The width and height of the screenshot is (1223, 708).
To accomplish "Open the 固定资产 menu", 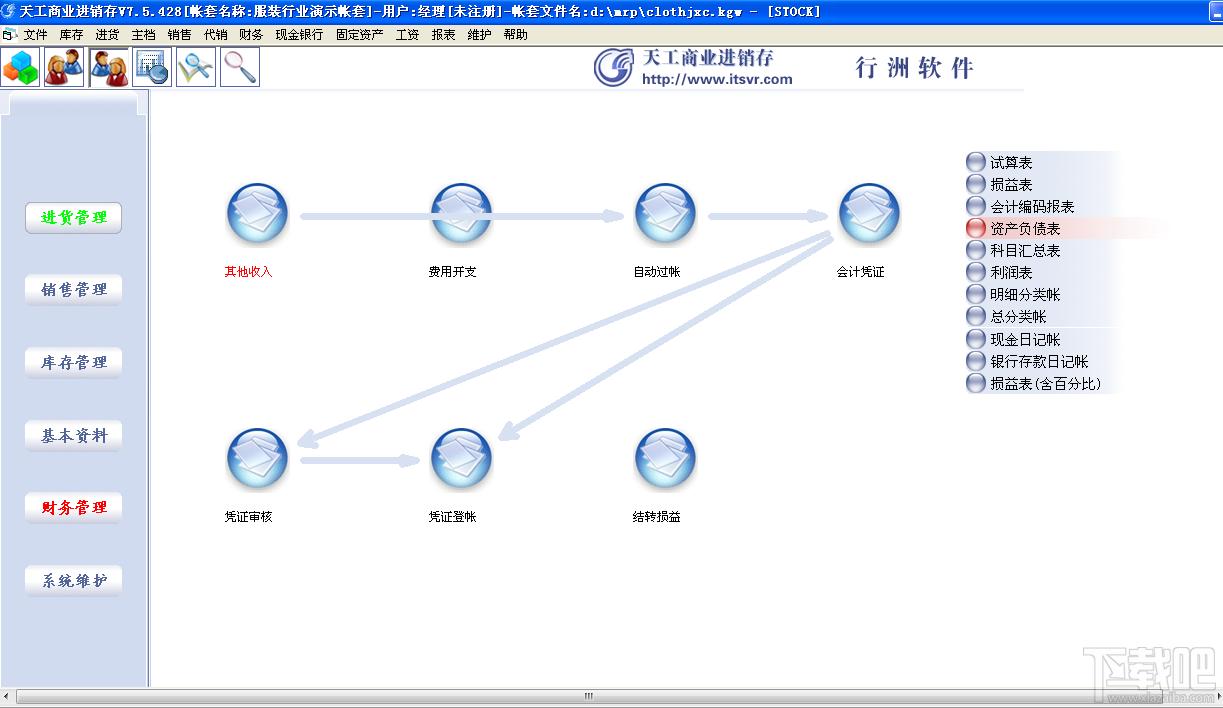I will [x=359, y=34].
